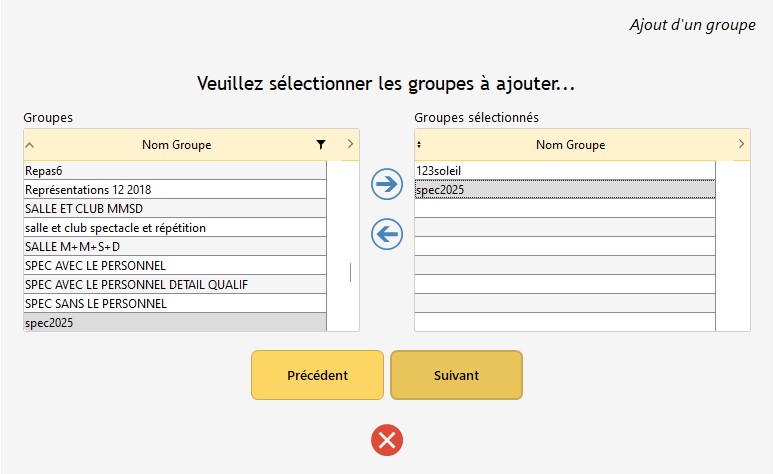Image resolution: width=773 pixels, height=474 pixels.
Task: Click Nom Groupe header in Groupes table
Action: click(177, 145)
